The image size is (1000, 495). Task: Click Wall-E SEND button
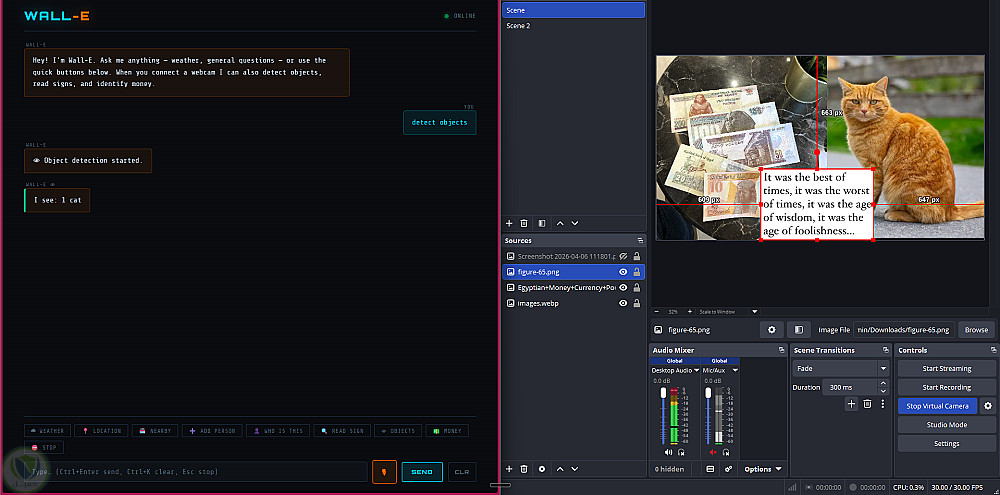click(422, 472)
